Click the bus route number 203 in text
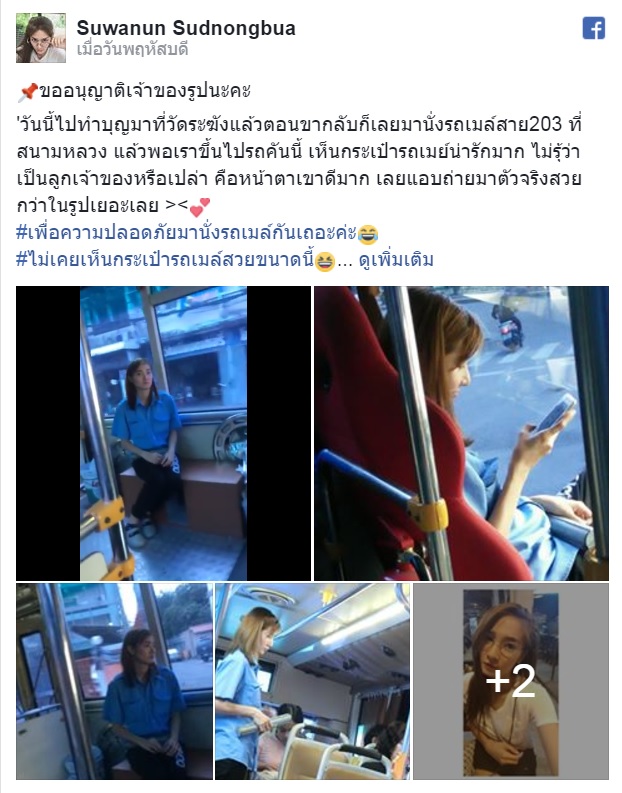The width and height of the screenshot is (622, 793). (x=545, y=124)
